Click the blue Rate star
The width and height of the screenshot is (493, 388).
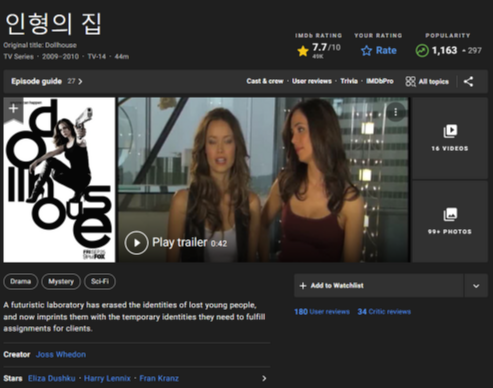tap(366, 51)
